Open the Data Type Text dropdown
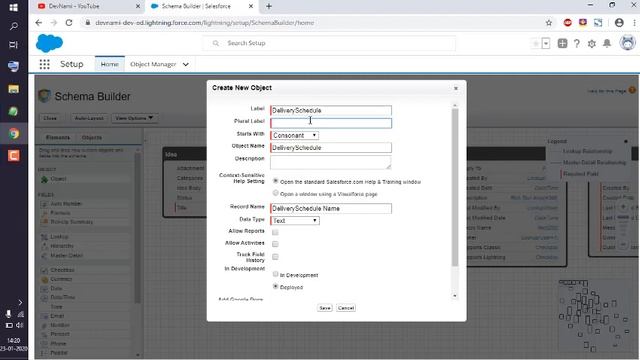 coord(295,220)
